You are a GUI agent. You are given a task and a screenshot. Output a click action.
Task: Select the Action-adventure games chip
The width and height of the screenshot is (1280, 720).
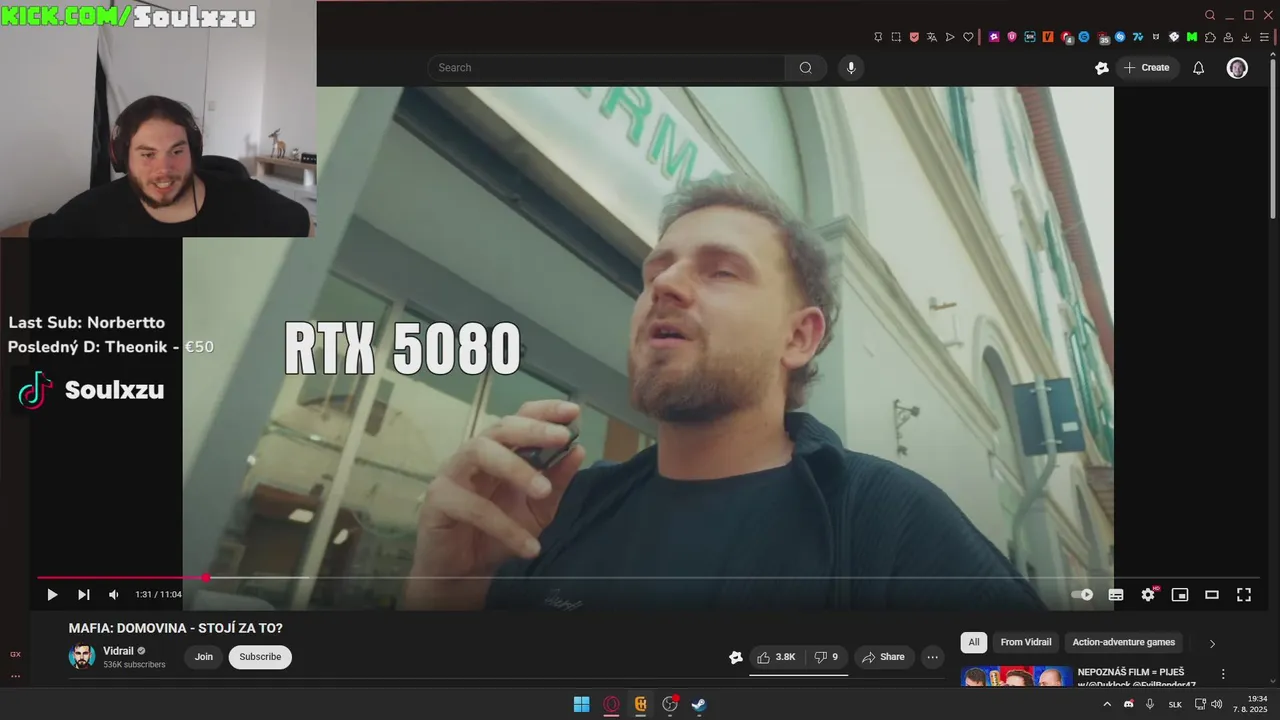pos(1124,642)
